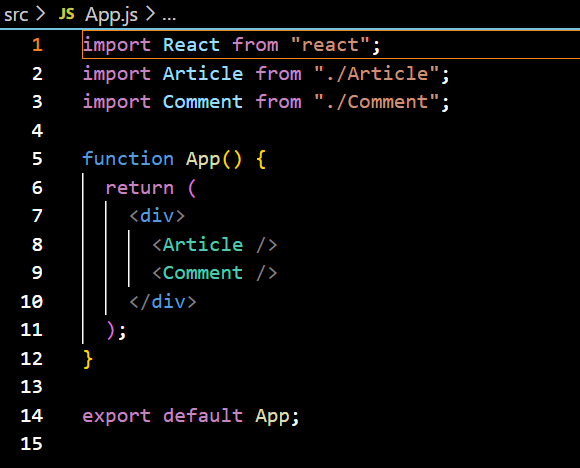
Task: Select line number 5 in gutter
Action: [x=37, y=159]
